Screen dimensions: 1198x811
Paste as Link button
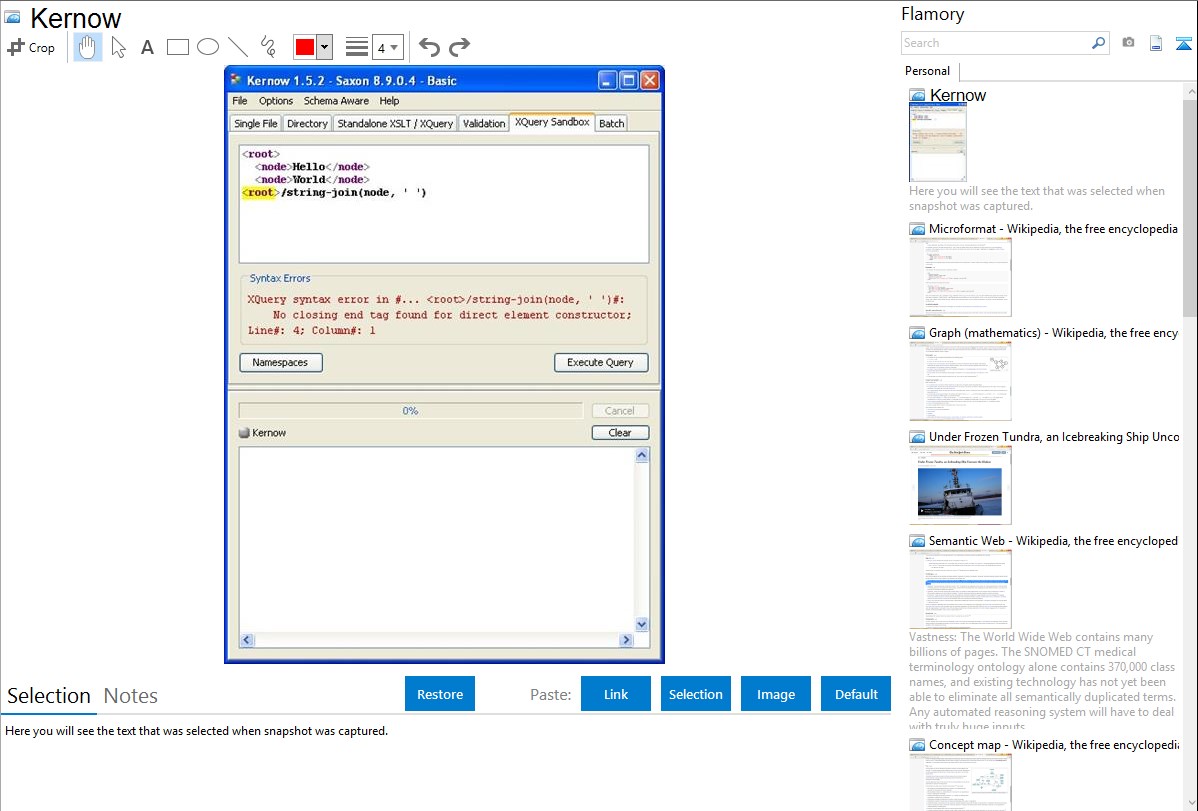[616, 694]
